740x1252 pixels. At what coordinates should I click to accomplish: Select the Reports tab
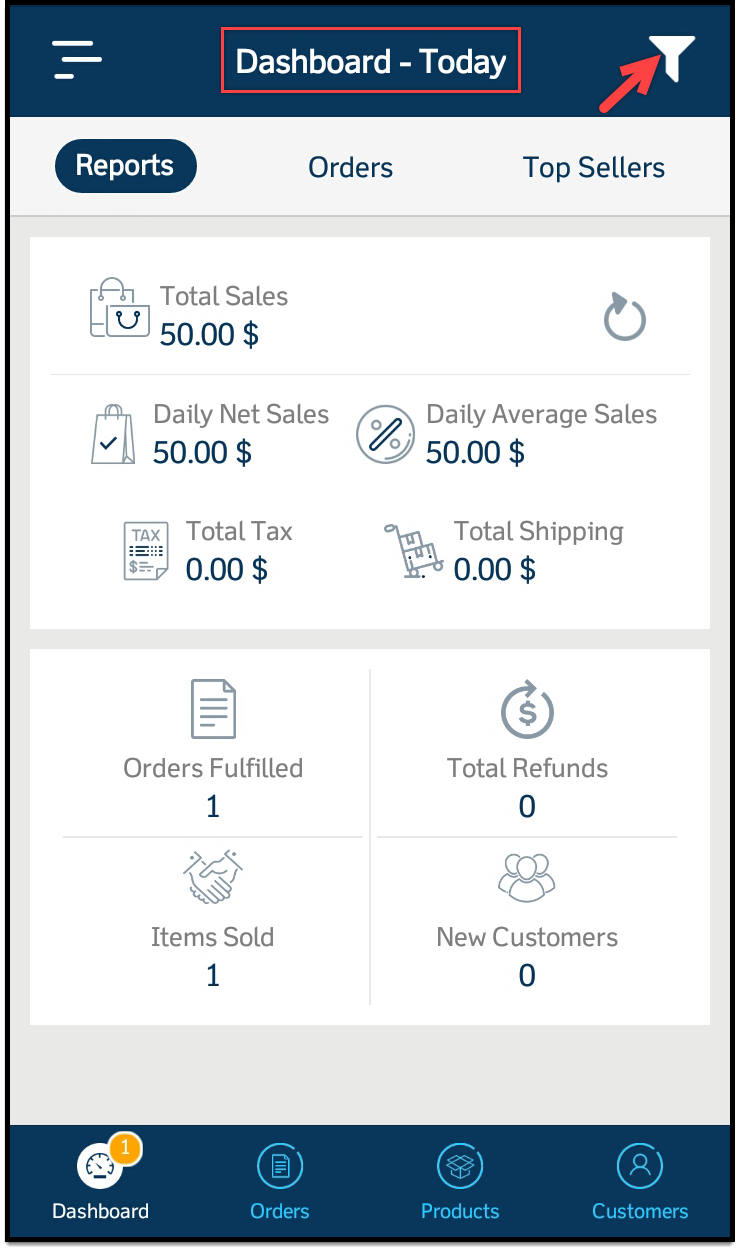[x=125, y=166]
